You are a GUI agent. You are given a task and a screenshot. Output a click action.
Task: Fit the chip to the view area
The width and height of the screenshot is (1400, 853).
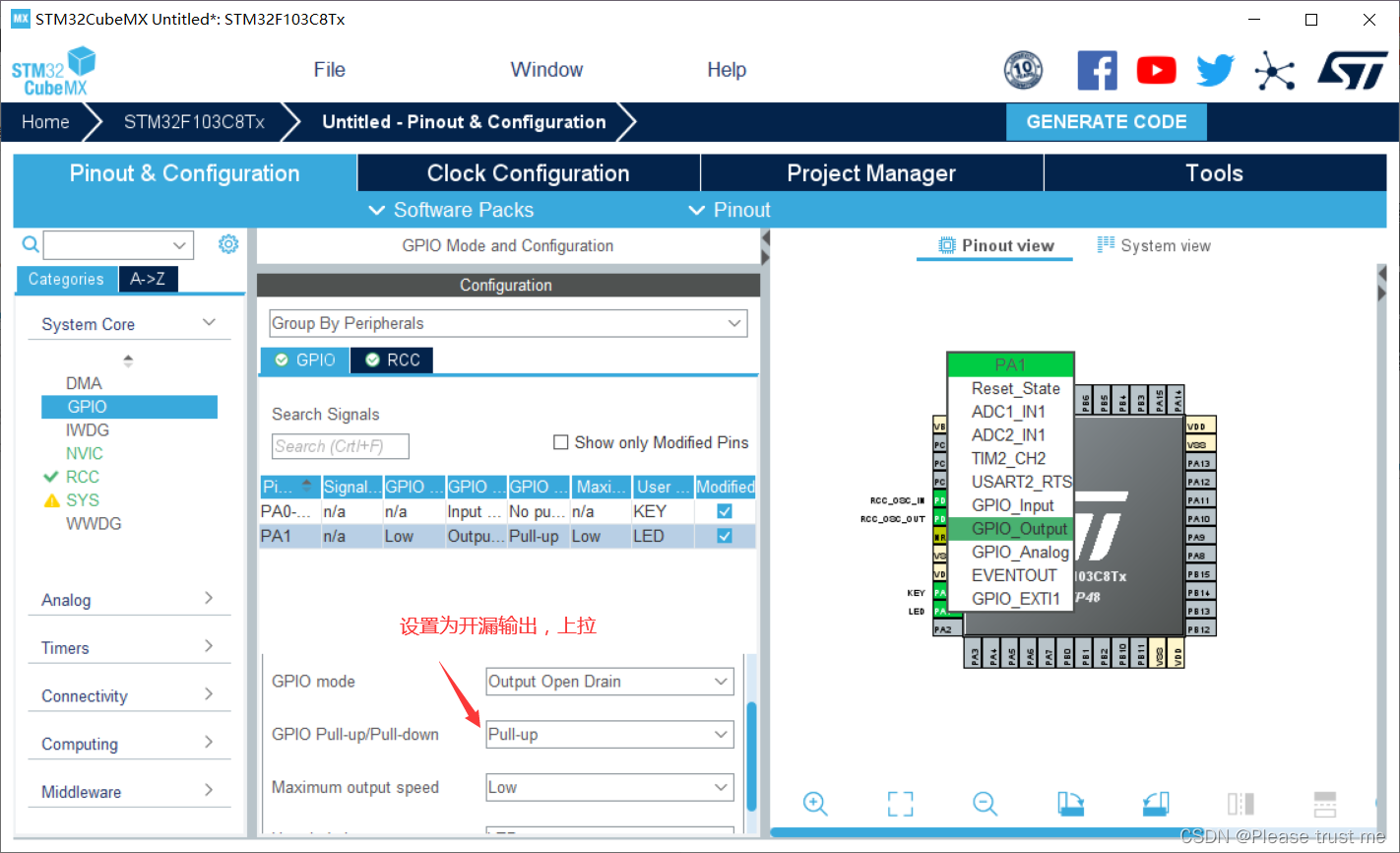click(x=900, y=804)
